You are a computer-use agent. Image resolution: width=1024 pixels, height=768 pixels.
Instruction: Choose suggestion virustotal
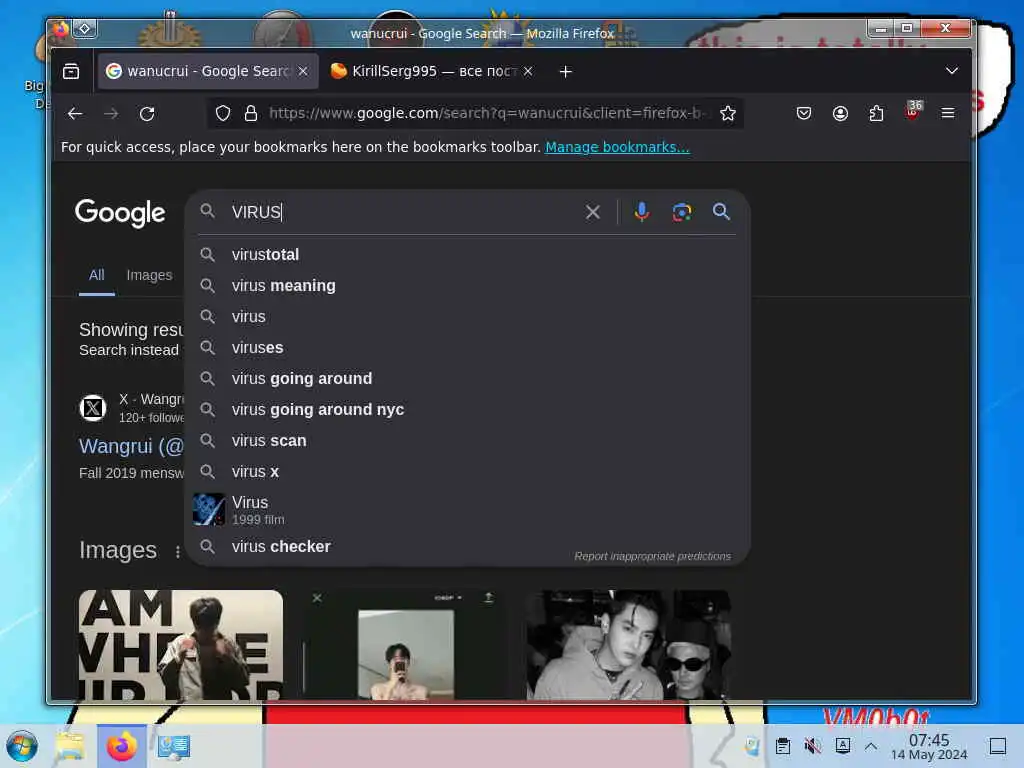point(467,255)
